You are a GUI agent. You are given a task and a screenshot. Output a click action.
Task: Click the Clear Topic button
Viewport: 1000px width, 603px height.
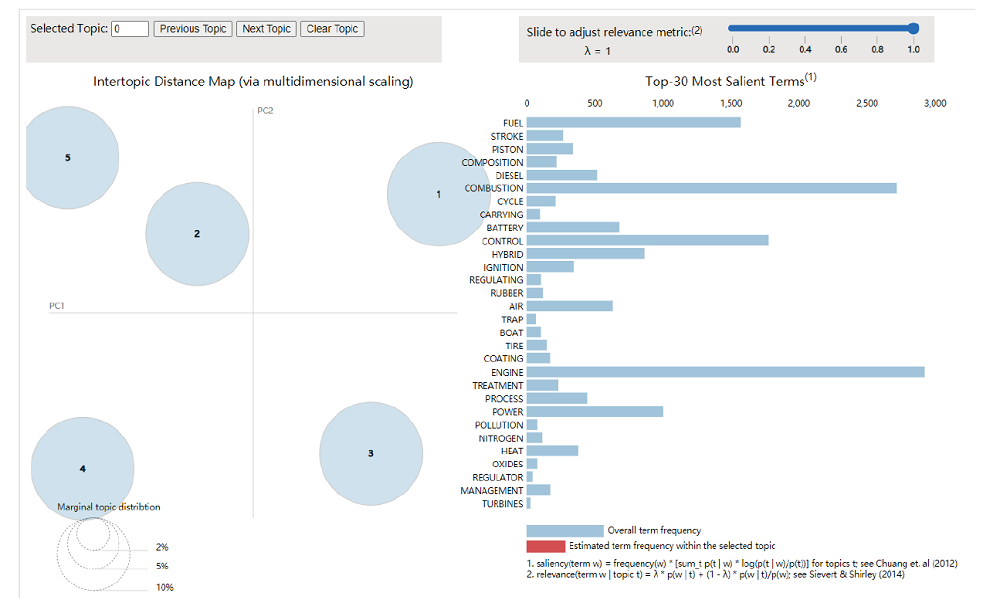click(332, 29)
